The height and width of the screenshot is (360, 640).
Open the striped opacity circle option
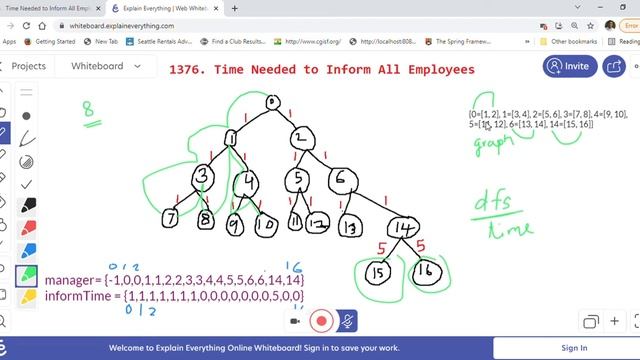tap(26, 162)
